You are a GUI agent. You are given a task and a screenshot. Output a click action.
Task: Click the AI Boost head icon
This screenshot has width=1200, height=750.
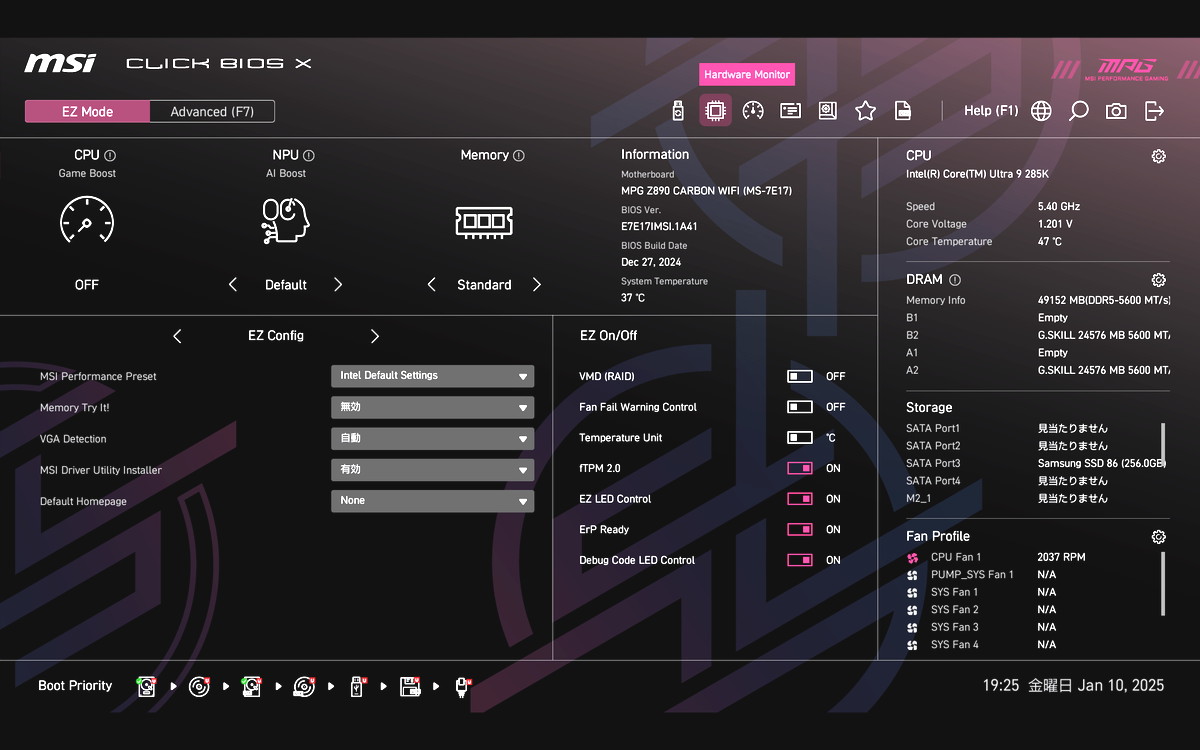coord(286,221)
